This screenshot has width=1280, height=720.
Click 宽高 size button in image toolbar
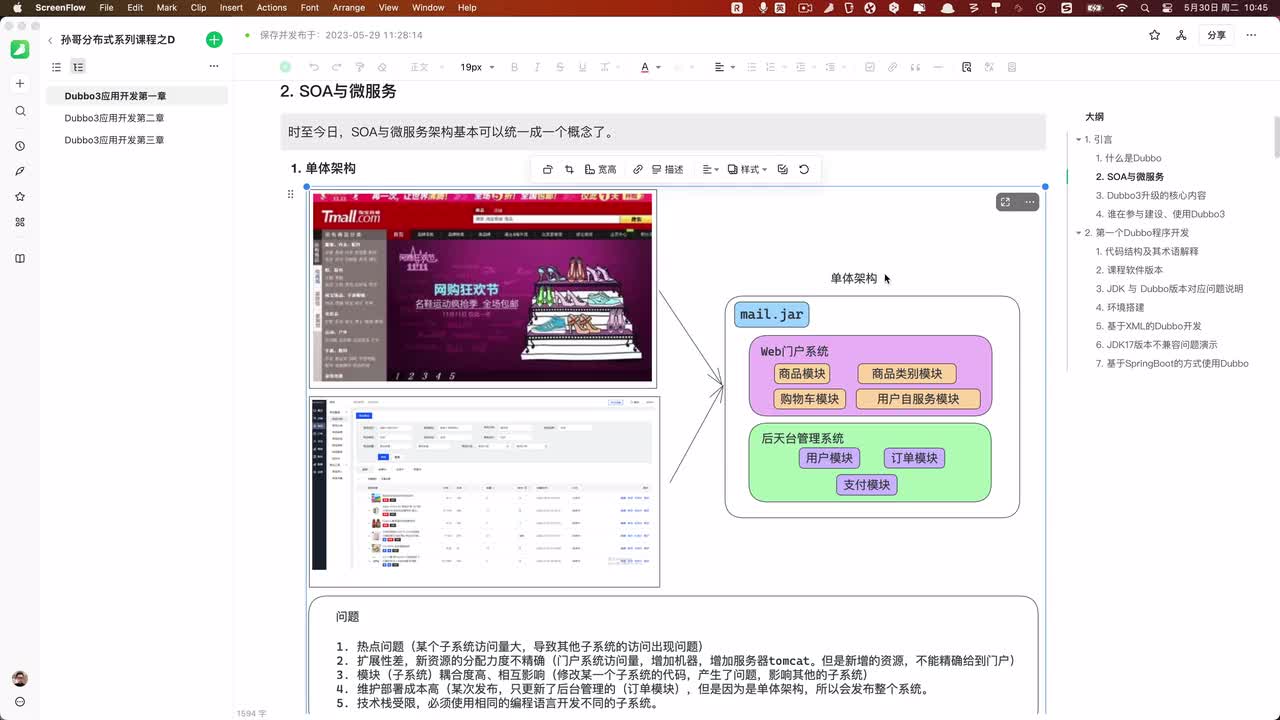point(600,169)
